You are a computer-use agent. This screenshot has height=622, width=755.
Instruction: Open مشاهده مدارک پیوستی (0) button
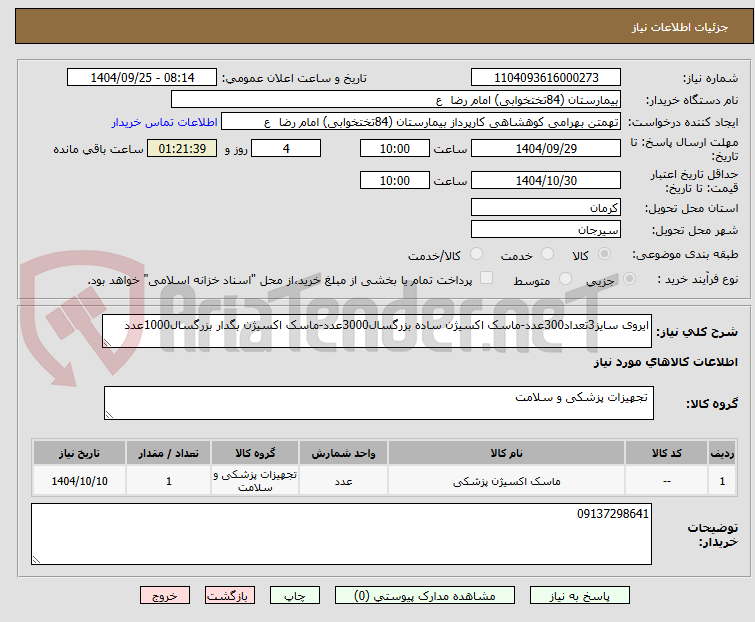pyautogui.click(x=425, y=596)
